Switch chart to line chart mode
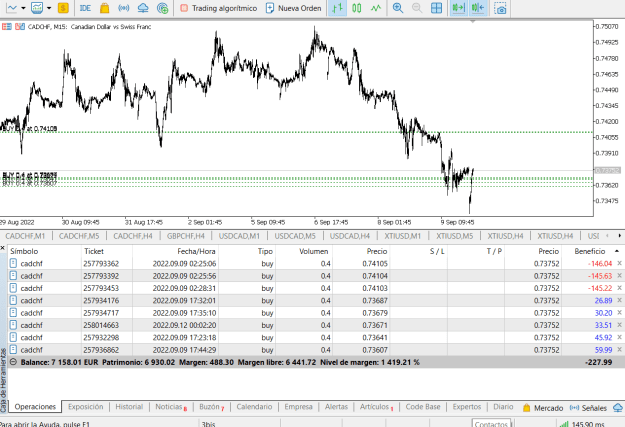Screen dimensions: 625x427 375,8
